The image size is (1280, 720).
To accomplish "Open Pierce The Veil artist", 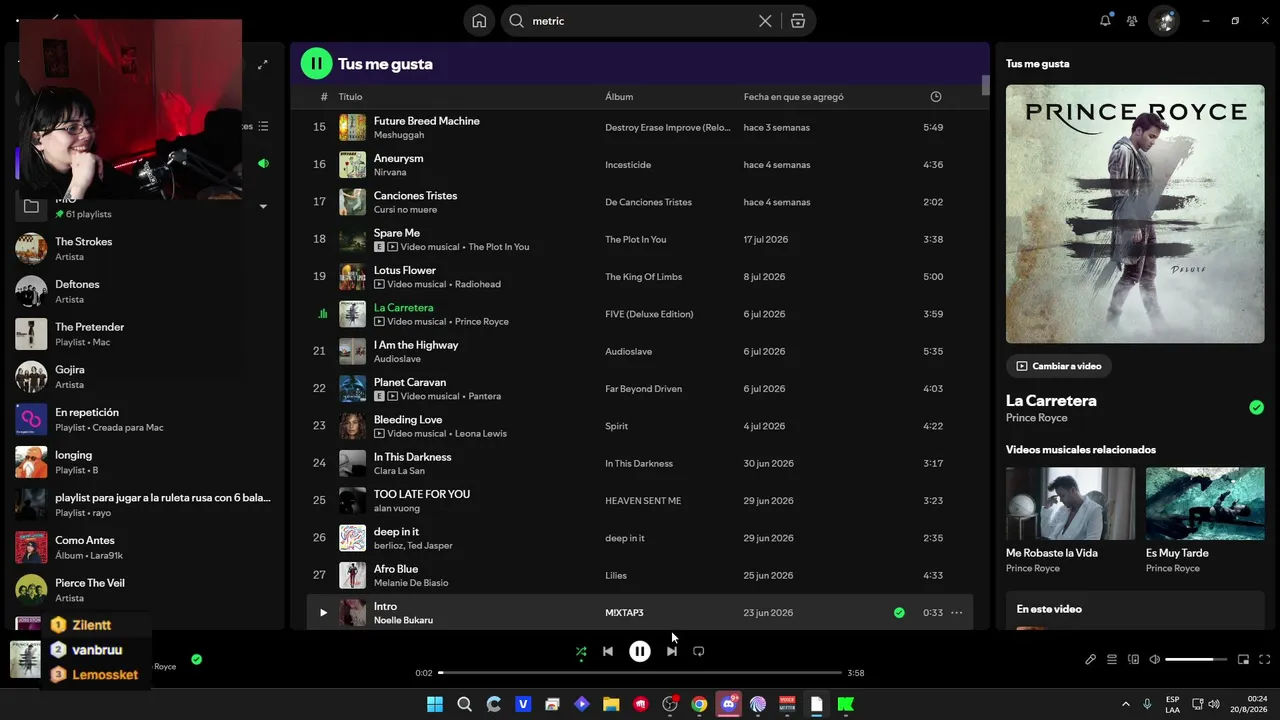I will (x=145, y=590).
